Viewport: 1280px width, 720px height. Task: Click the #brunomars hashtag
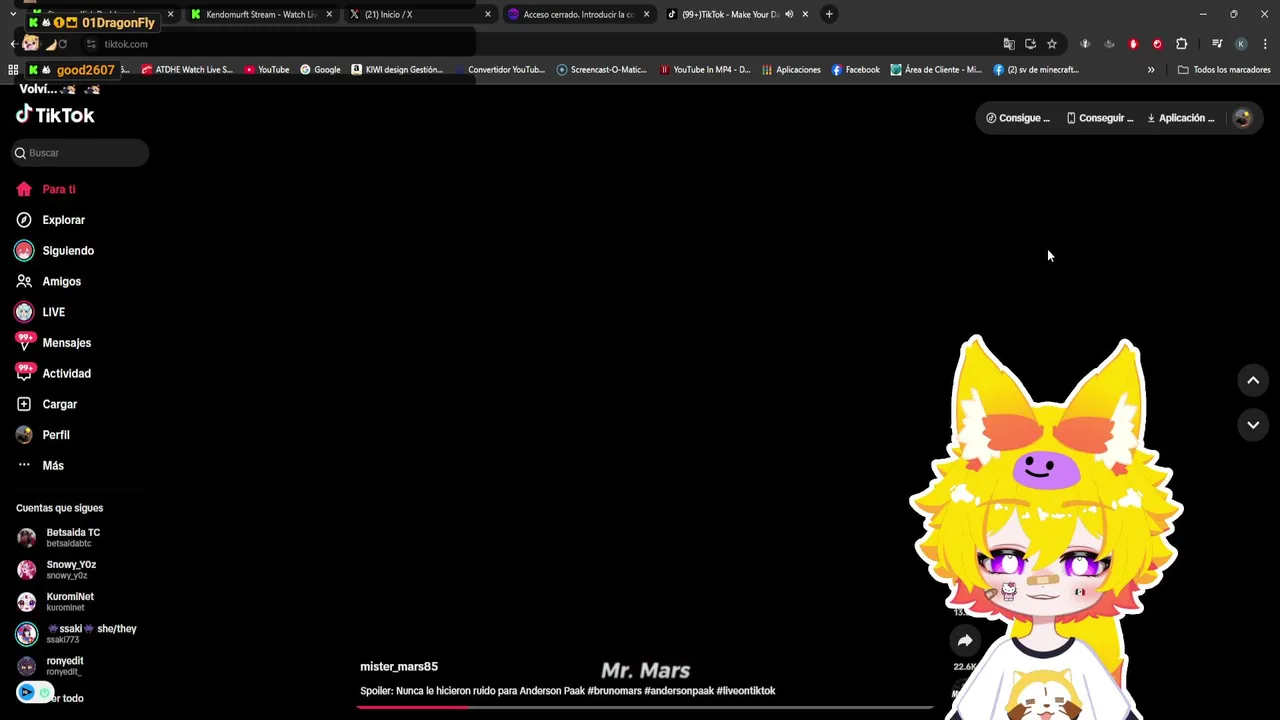click(x=615, y=691)
